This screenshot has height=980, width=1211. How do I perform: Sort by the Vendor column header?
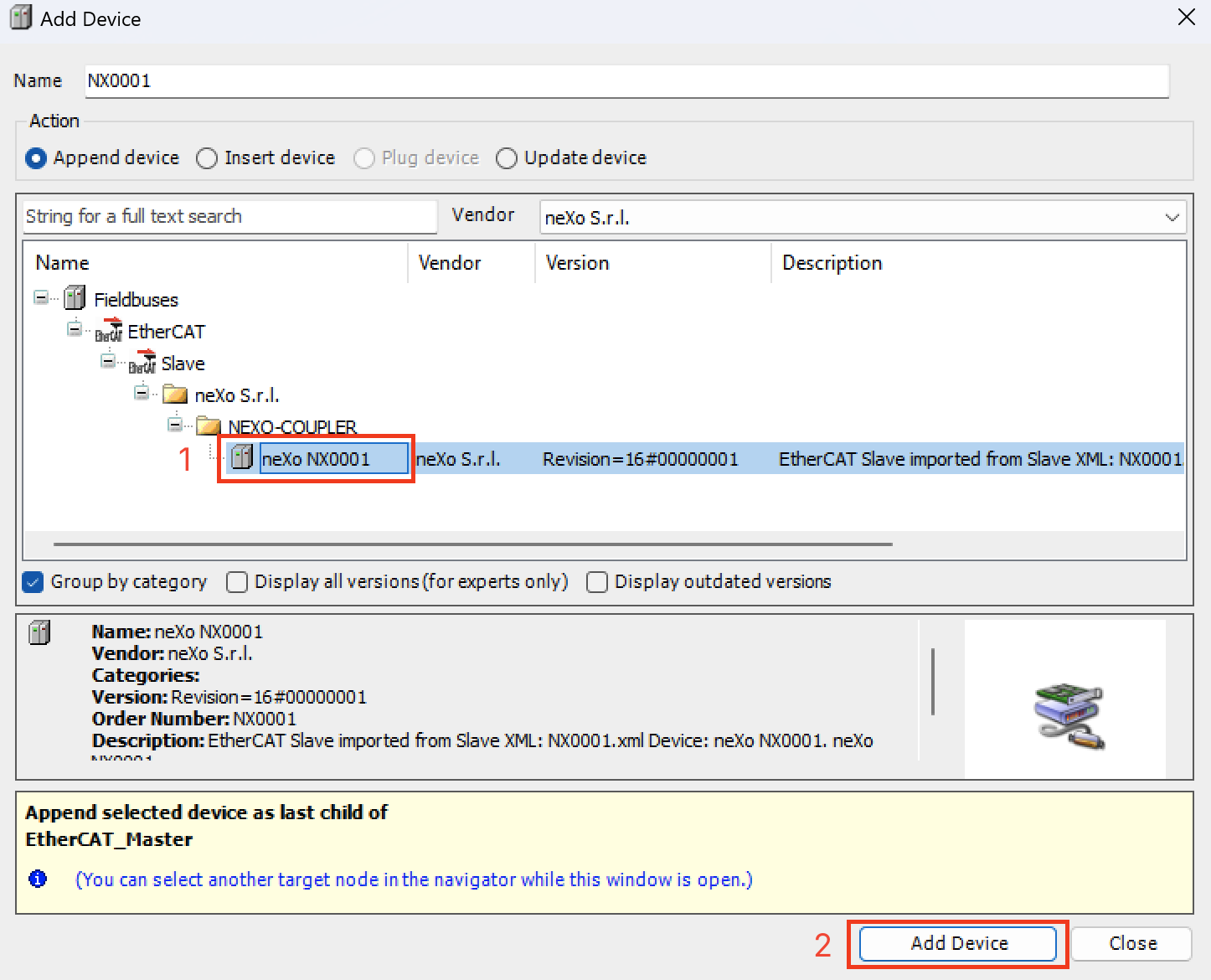tap(472, 263)
